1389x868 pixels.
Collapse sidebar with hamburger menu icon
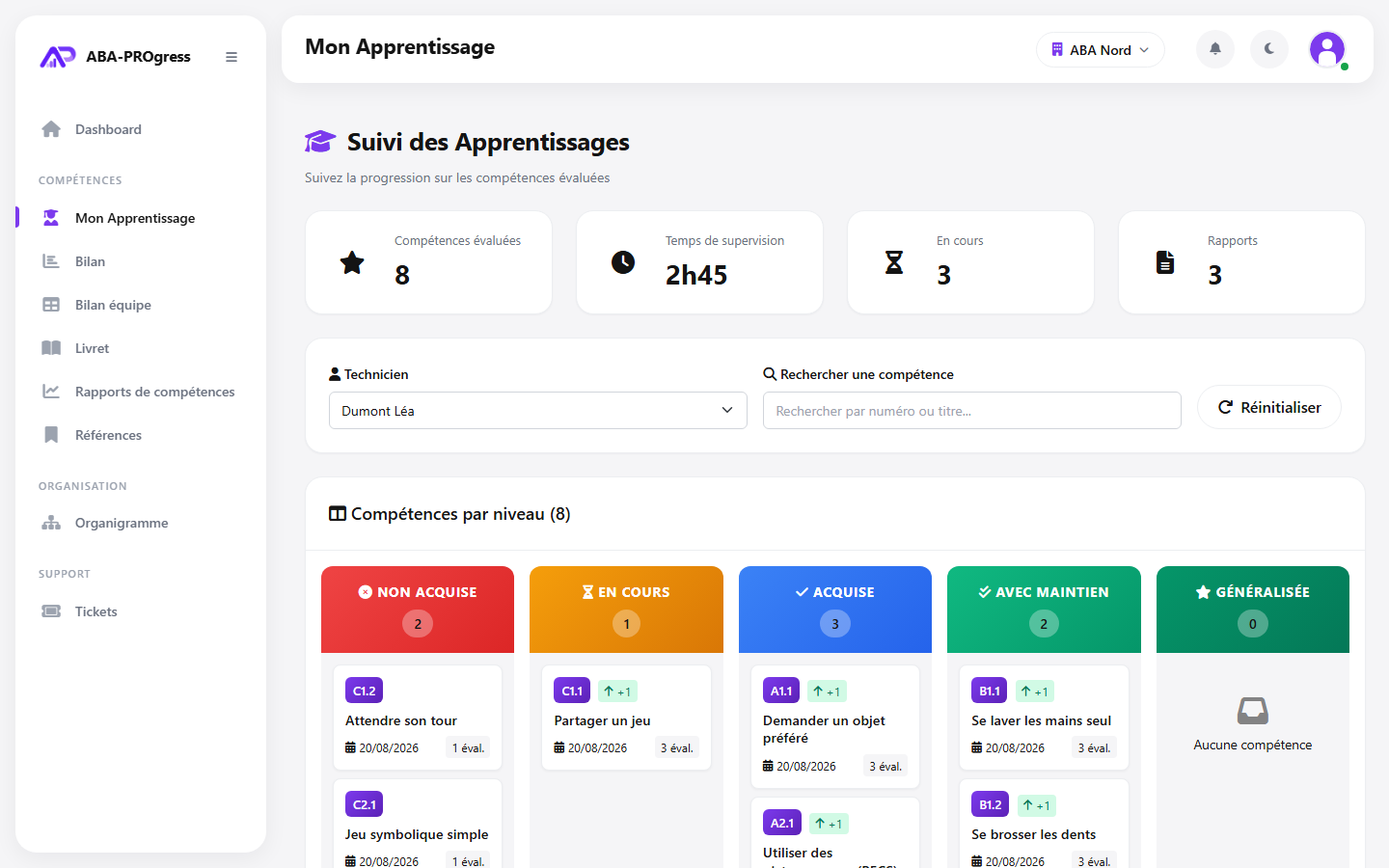(231, 57)
